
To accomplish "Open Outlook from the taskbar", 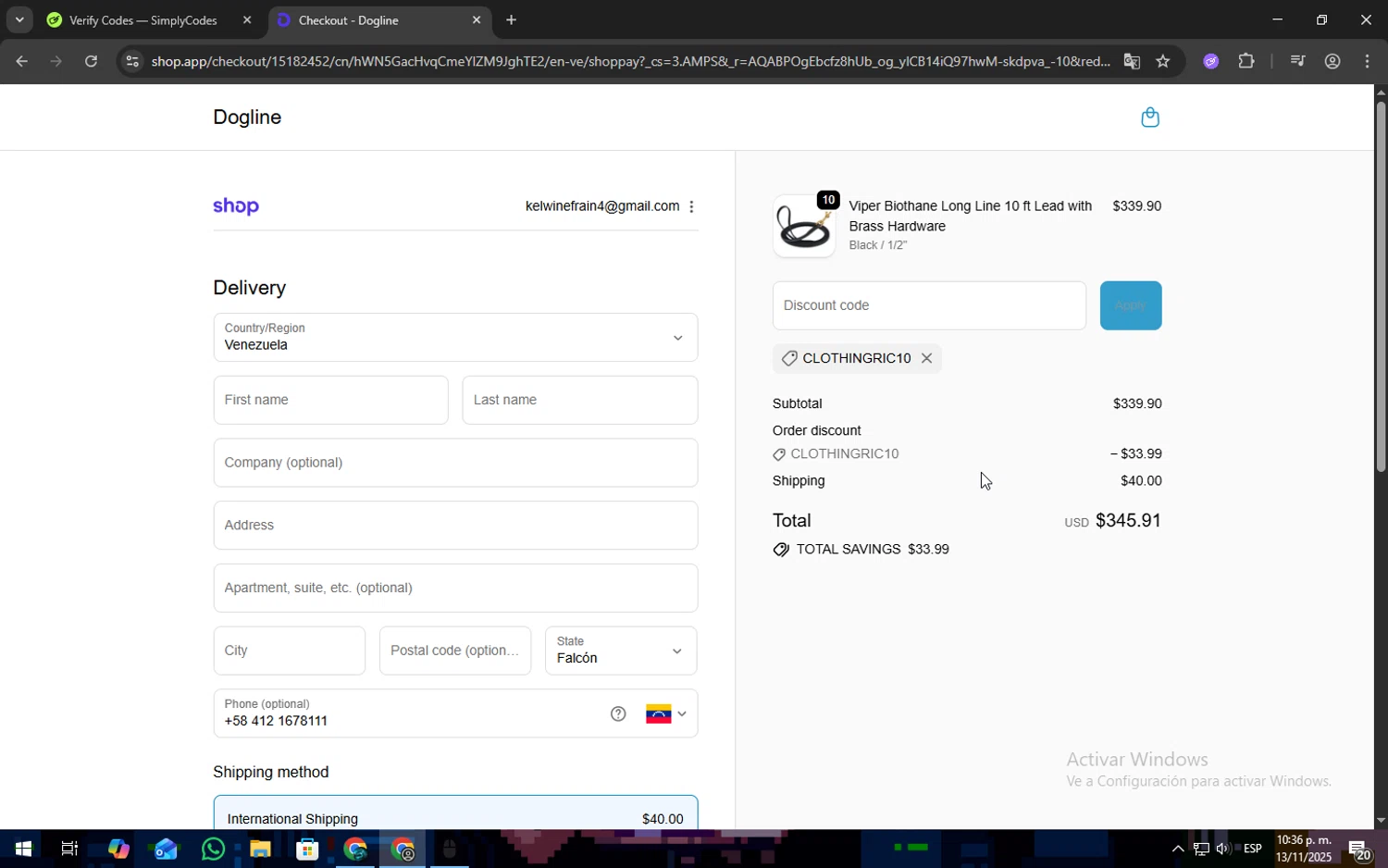I will [x=165, y=849].
